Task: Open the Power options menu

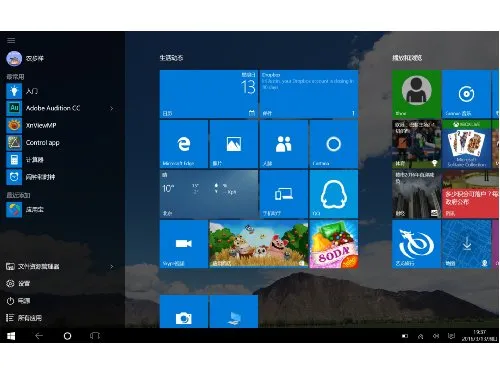Action: [18, 301]
